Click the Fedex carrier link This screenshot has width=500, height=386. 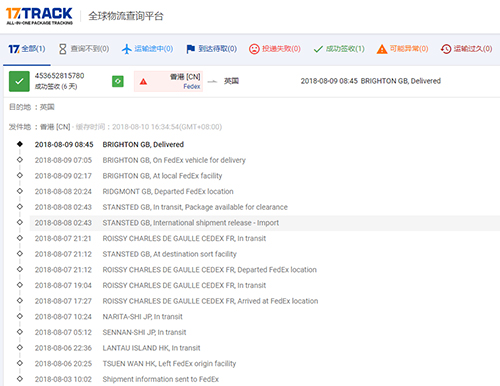[x=192, y=87]
